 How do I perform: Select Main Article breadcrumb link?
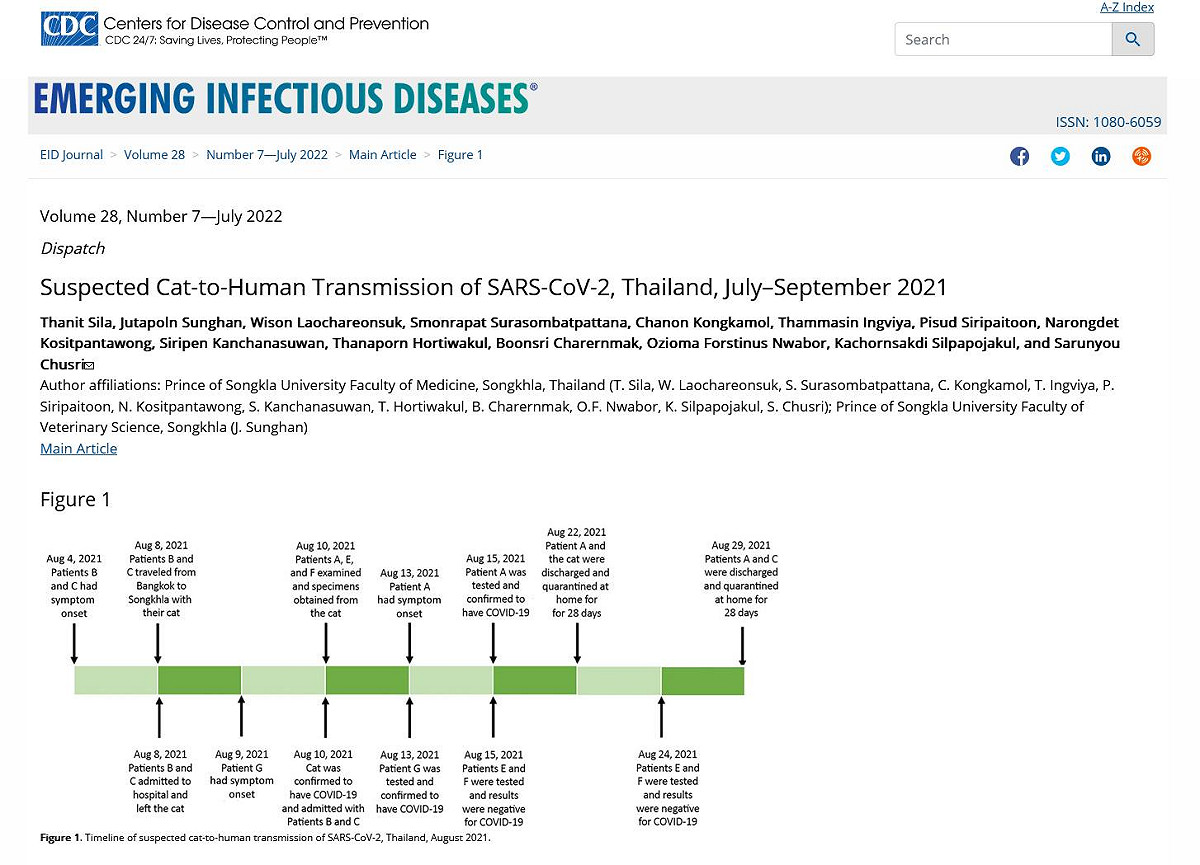click(x=383, y=155)
